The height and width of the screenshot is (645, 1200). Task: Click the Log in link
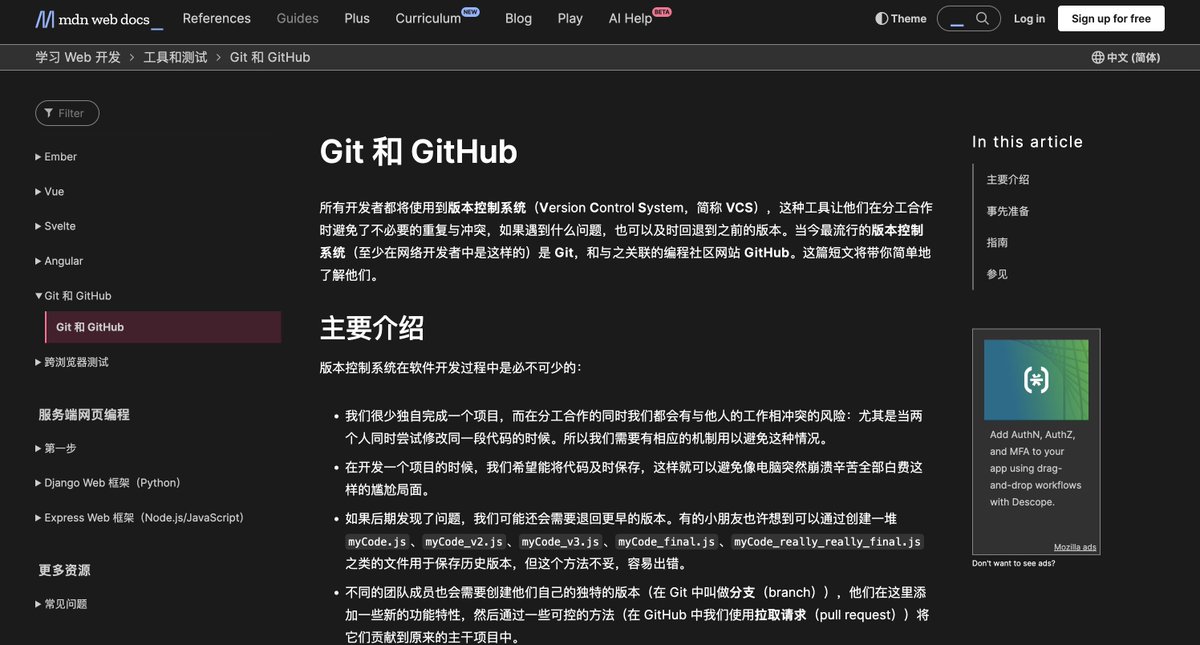1029,18
